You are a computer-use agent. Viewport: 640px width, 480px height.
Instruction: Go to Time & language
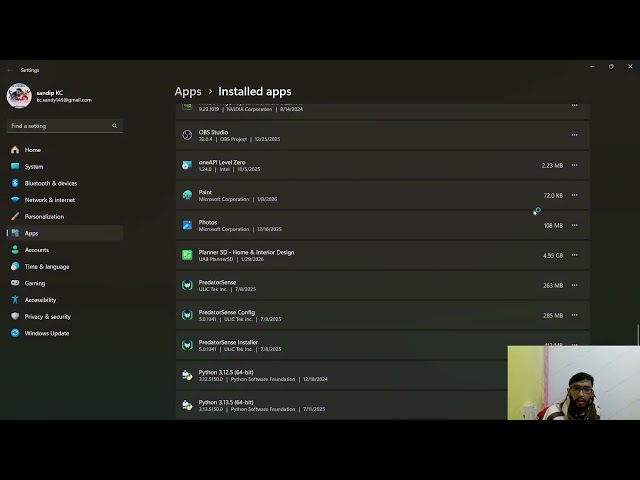[x=64, y=267]
